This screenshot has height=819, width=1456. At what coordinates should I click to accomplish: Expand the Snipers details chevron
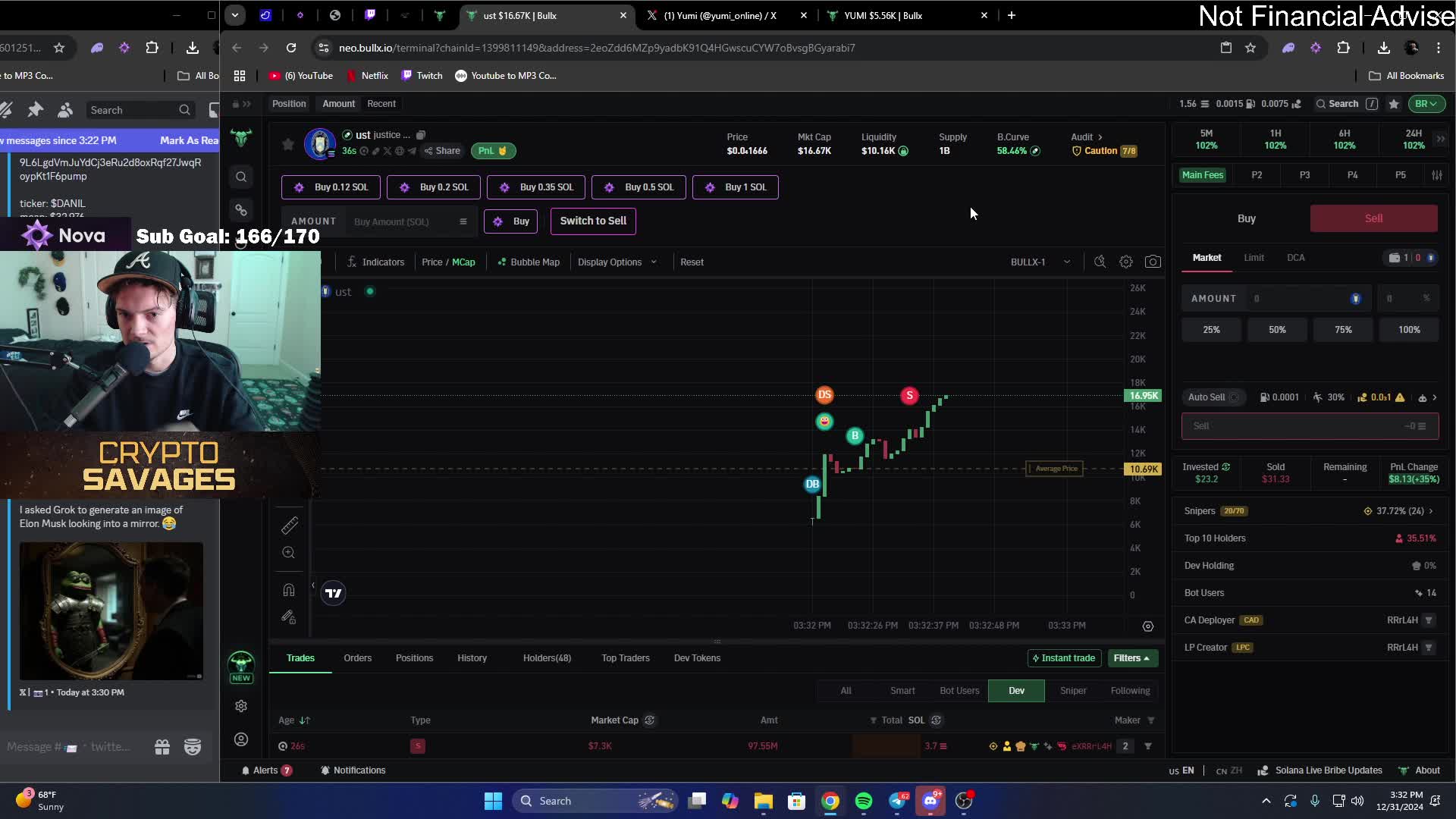pos(1431,511)
